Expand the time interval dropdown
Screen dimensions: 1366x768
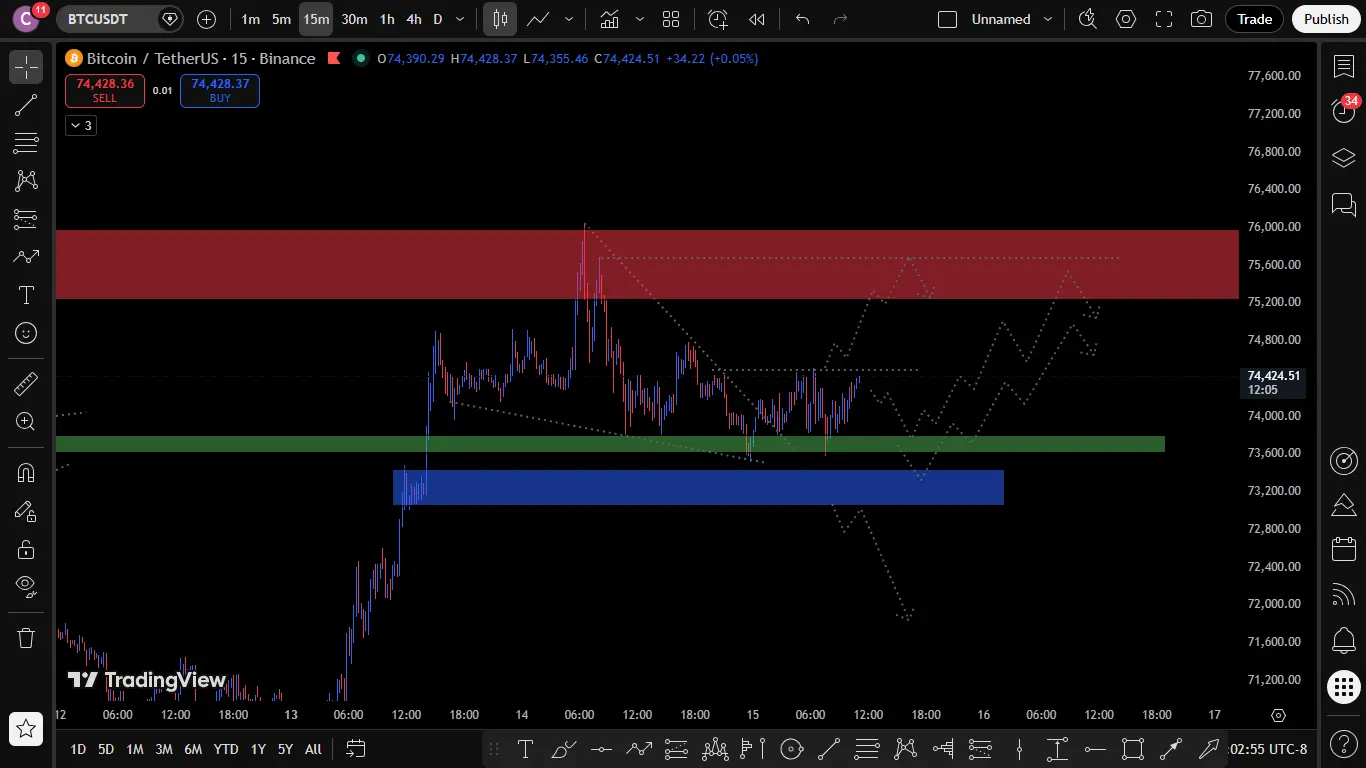[x=460, y=19]
